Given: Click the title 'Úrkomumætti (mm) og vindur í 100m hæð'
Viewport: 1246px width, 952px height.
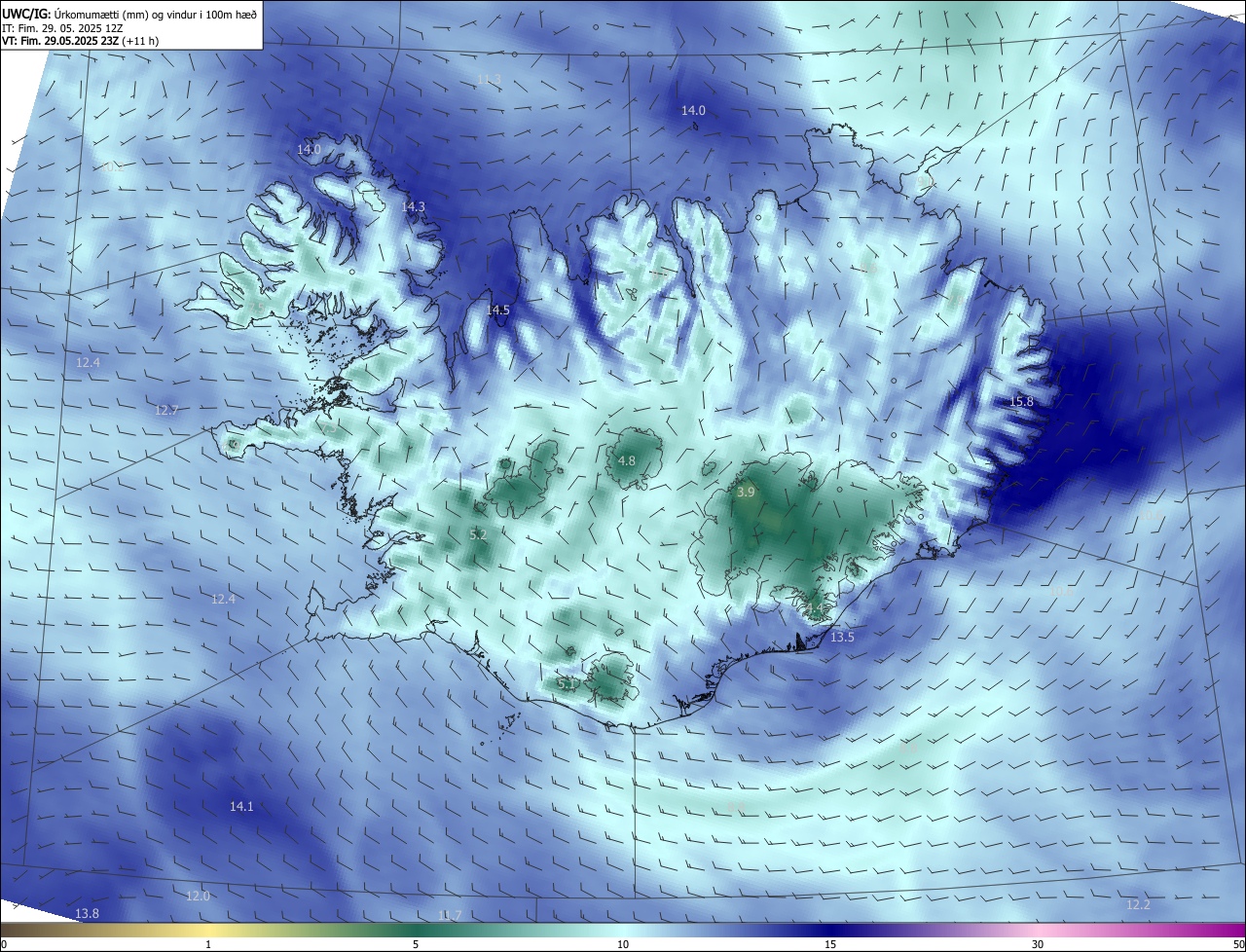Looking at the screenshot, I should tap(156, 14).
